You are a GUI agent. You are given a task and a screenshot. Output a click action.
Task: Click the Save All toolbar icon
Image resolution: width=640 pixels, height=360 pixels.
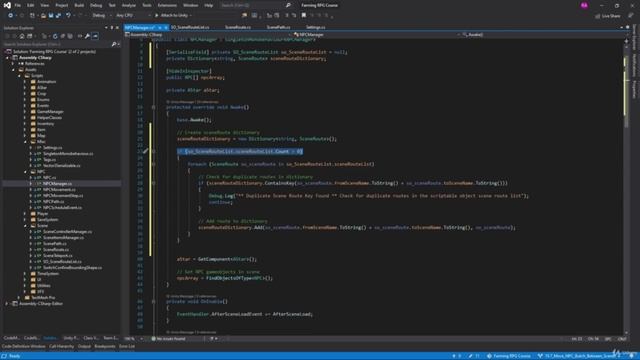(x=58, y=16)
